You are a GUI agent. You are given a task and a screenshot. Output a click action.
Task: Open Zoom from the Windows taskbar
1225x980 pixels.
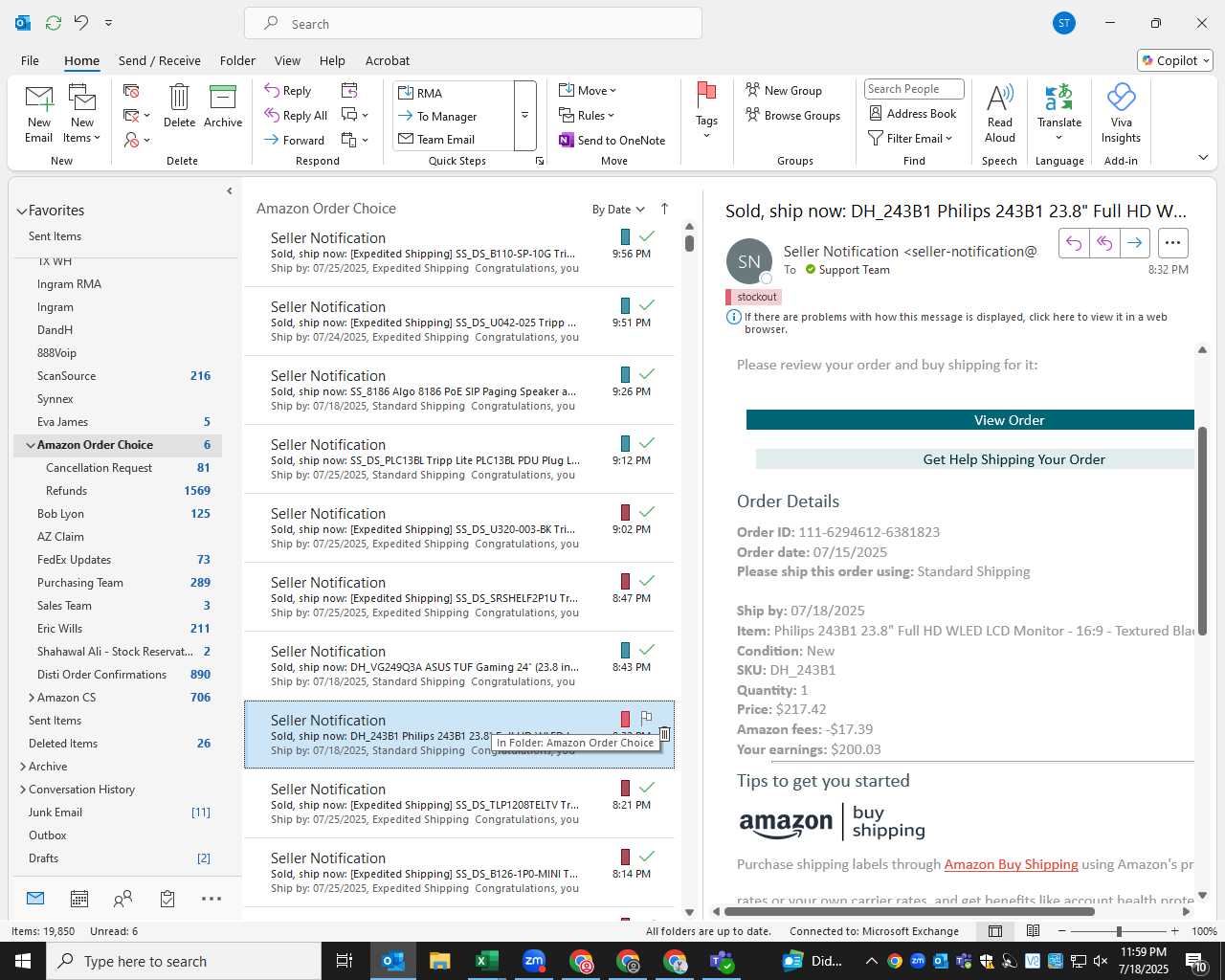click(534, 961)
